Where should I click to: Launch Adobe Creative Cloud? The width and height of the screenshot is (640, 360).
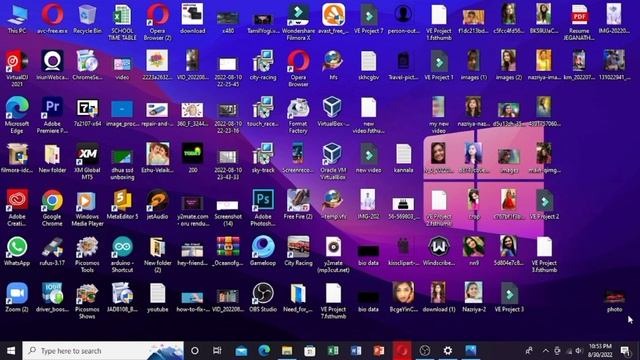[17, 208]
